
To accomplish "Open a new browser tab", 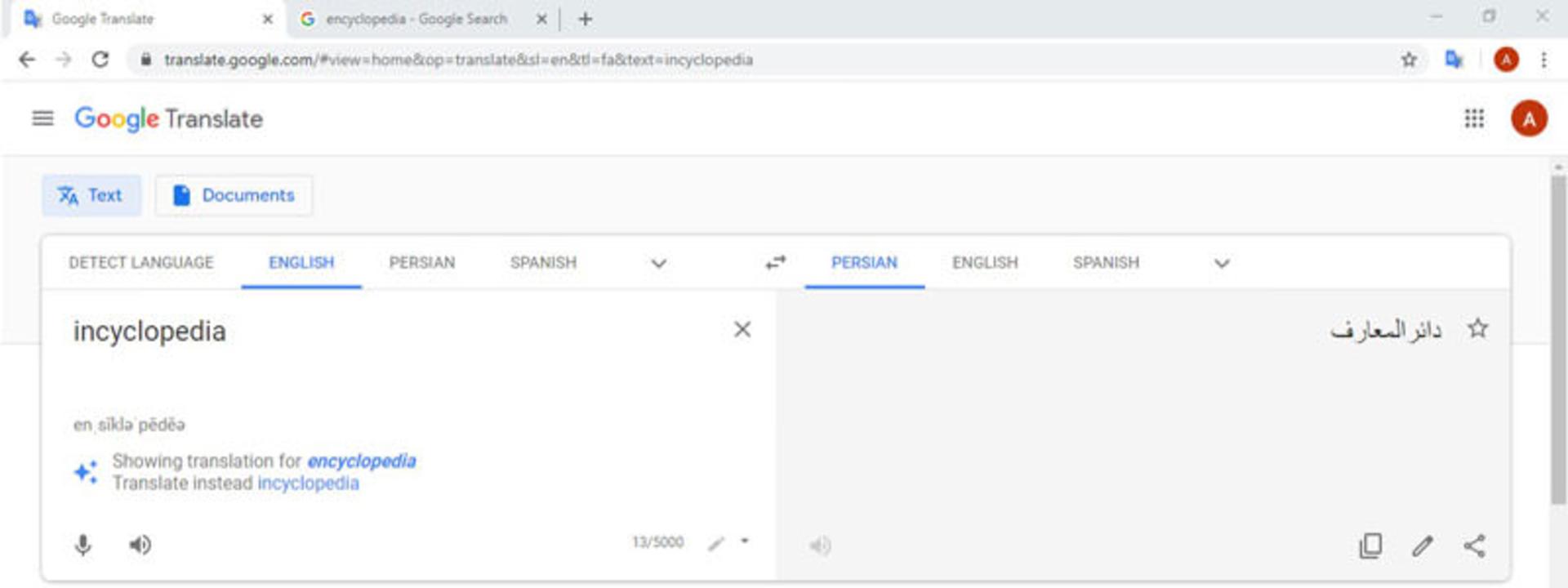I will click(x=585, y=19).
